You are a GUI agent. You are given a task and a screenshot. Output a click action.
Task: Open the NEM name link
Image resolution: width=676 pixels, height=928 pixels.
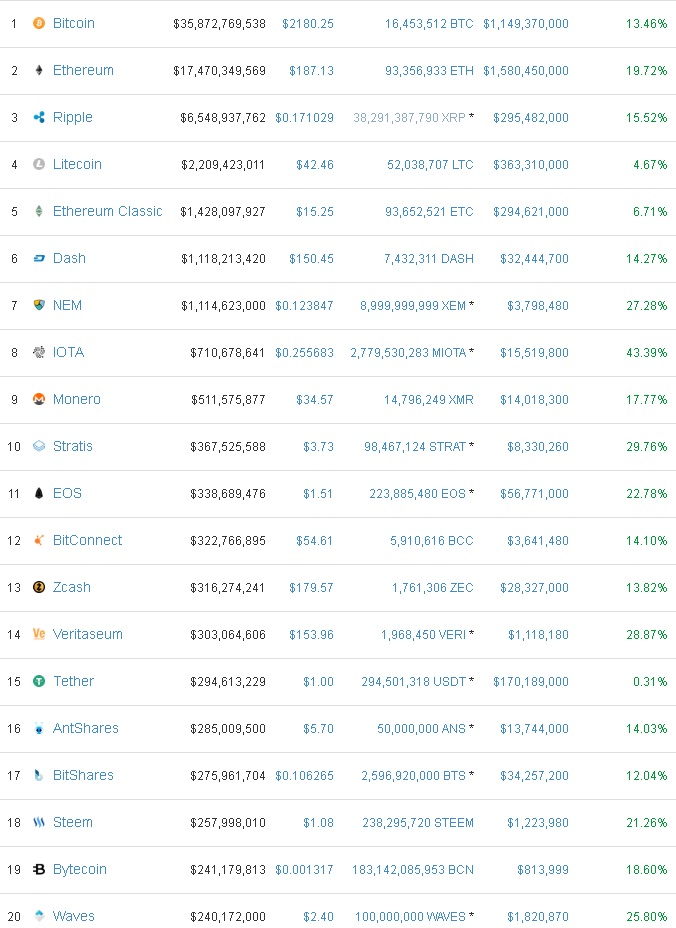pos(67,305)
